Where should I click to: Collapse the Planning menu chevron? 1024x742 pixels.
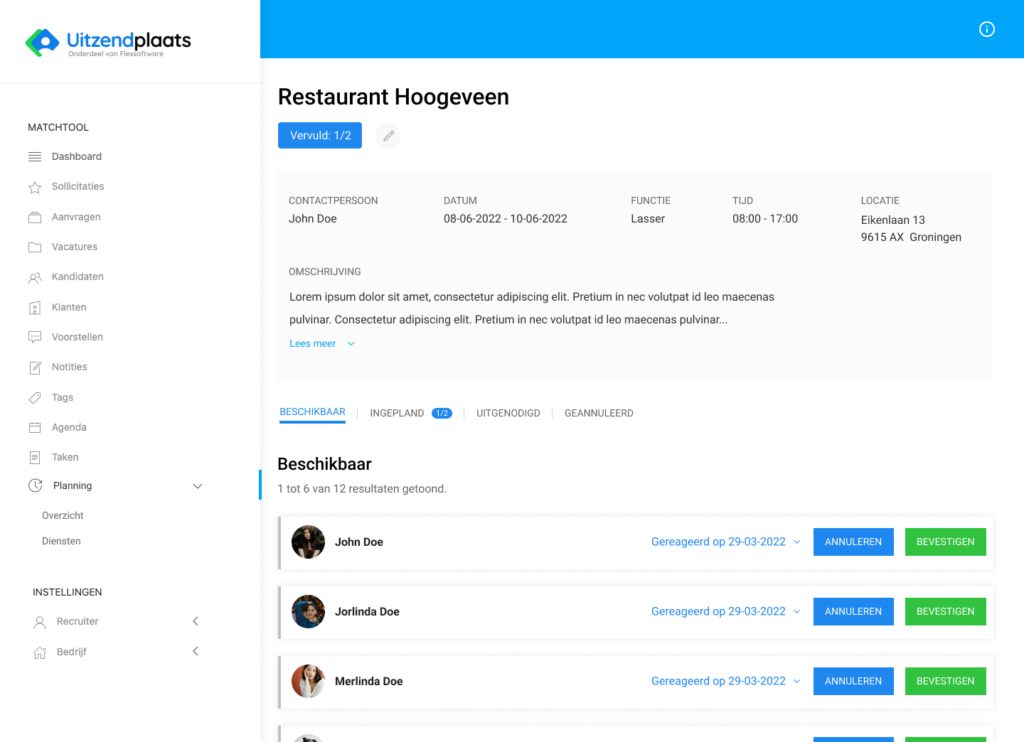[x=197, y=486]
